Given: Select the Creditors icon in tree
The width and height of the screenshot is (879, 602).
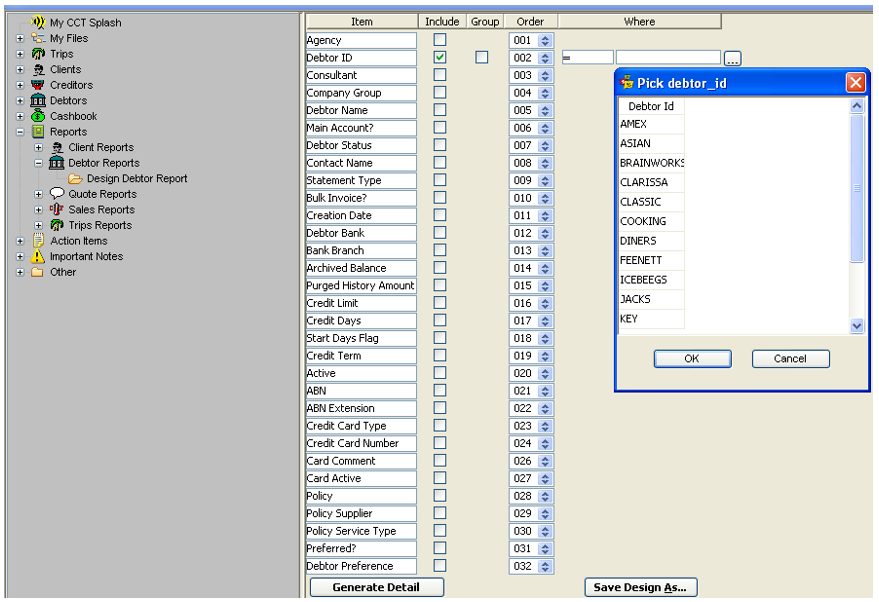Looking at the screenshot, I should click(38, 85).
